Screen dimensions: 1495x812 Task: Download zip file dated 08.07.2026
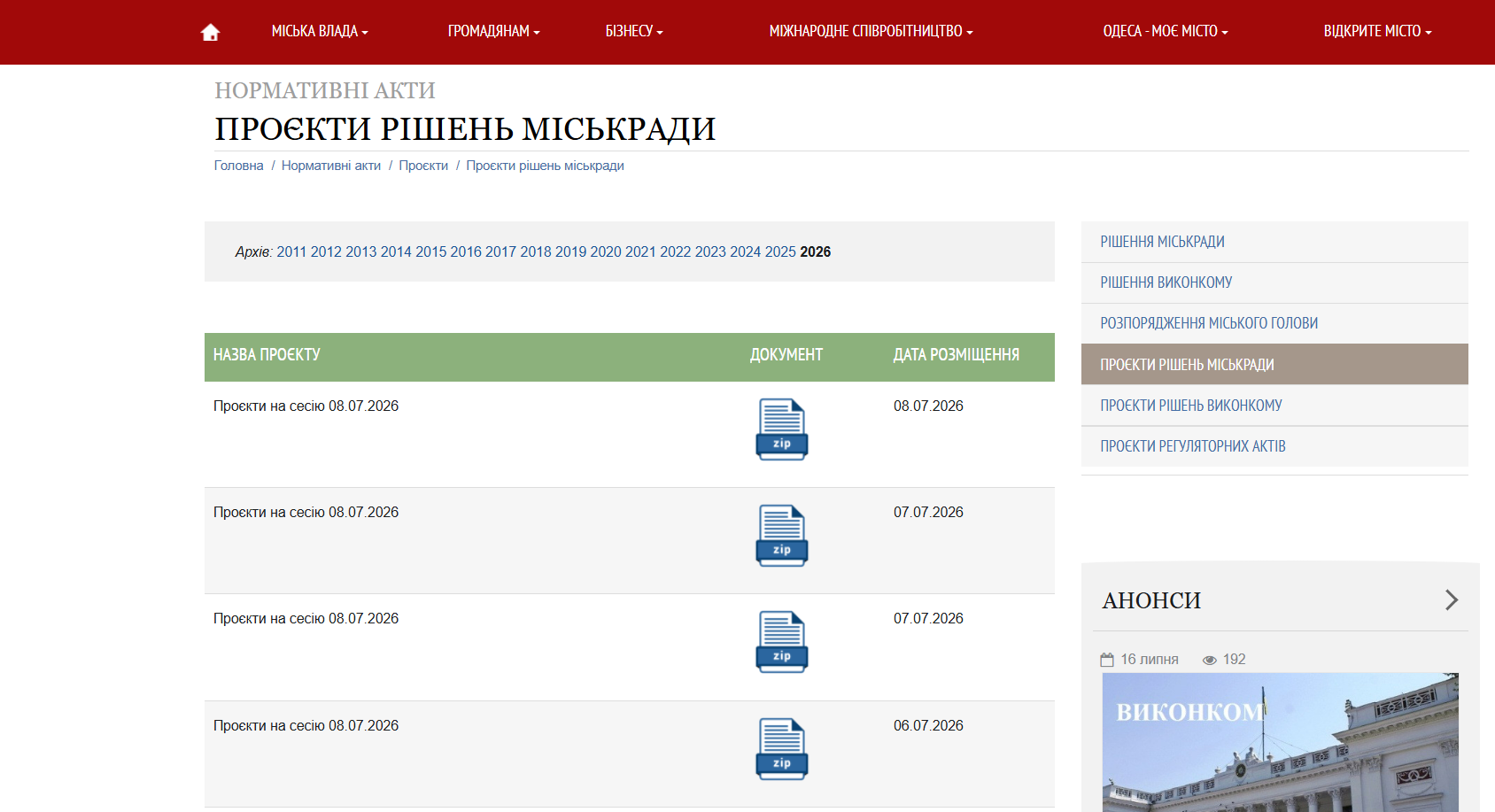pyautogui.click(x=782, y=429)
